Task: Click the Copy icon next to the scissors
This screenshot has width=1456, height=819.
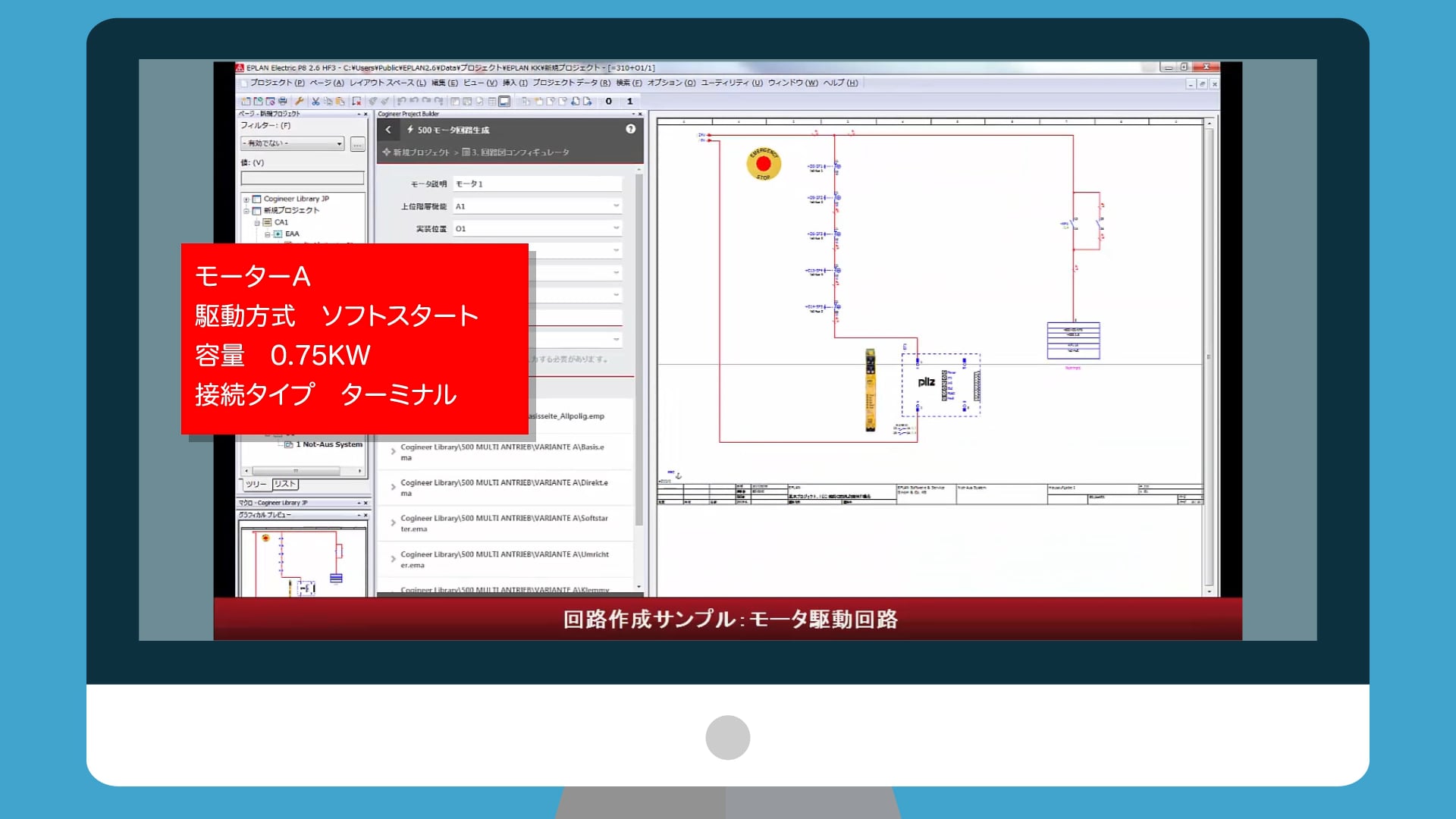Action: click(x=328, y=101)
